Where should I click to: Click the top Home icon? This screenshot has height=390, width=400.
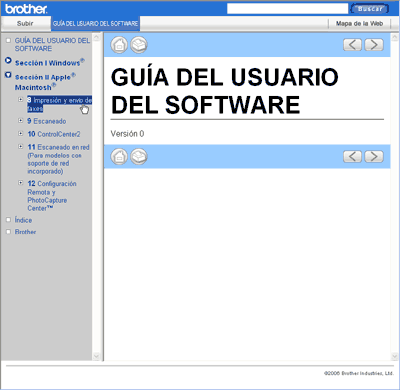tap(119, 45)
